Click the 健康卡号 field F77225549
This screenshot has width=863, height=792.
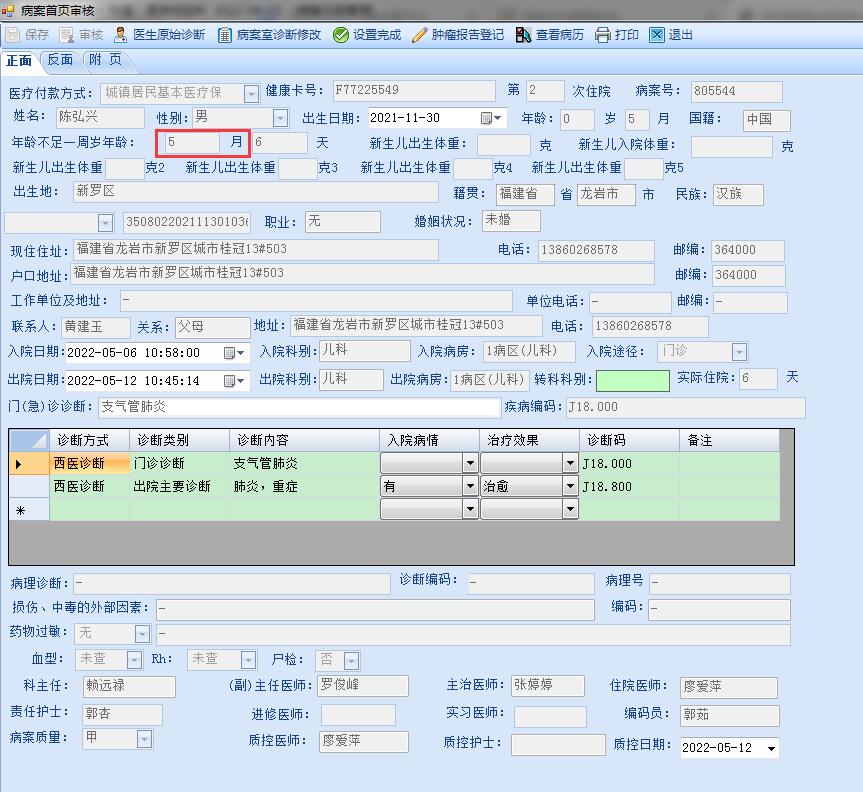pyautogui.click(x=414, y=91)
